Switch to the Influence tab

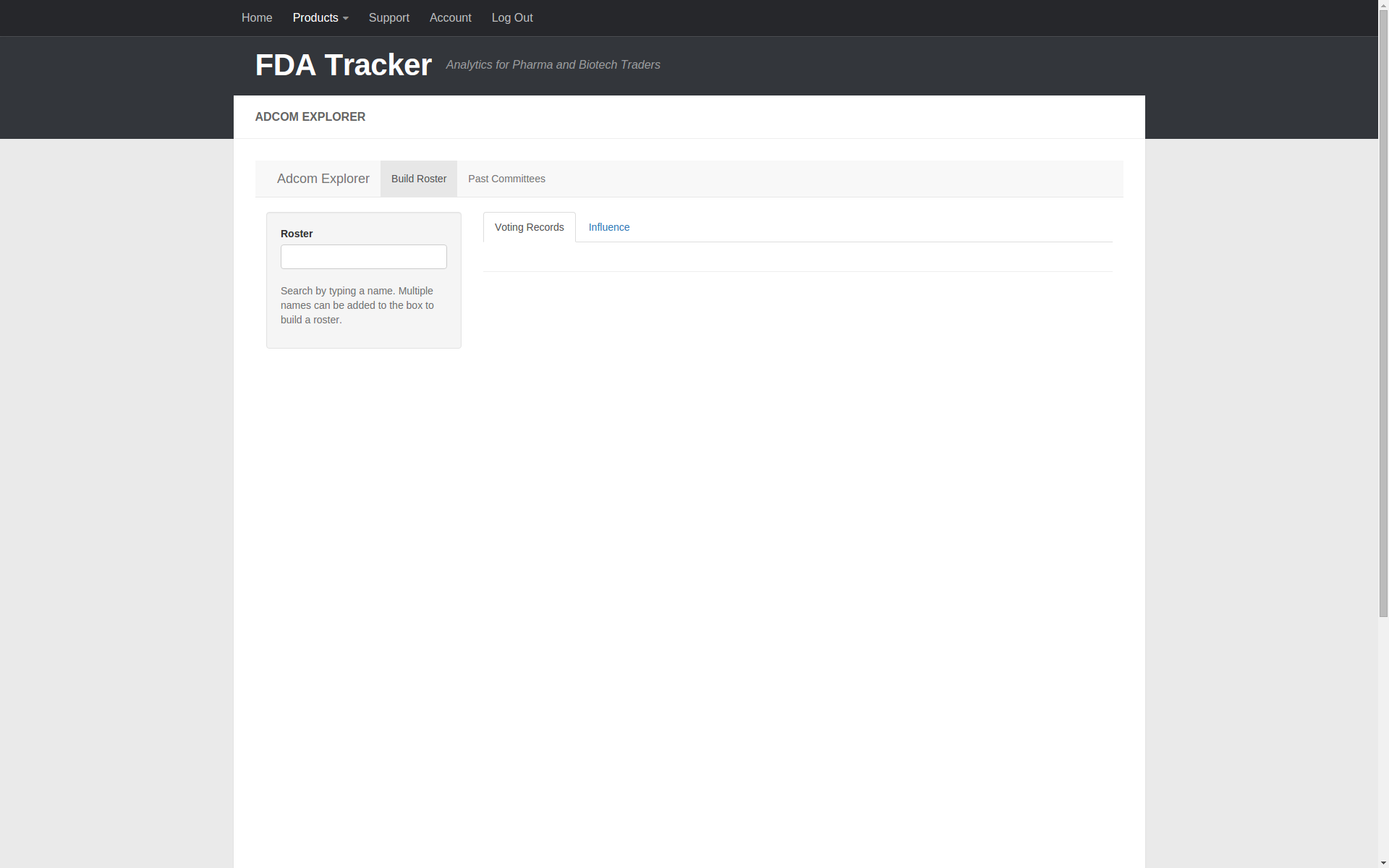pos(609,227)
